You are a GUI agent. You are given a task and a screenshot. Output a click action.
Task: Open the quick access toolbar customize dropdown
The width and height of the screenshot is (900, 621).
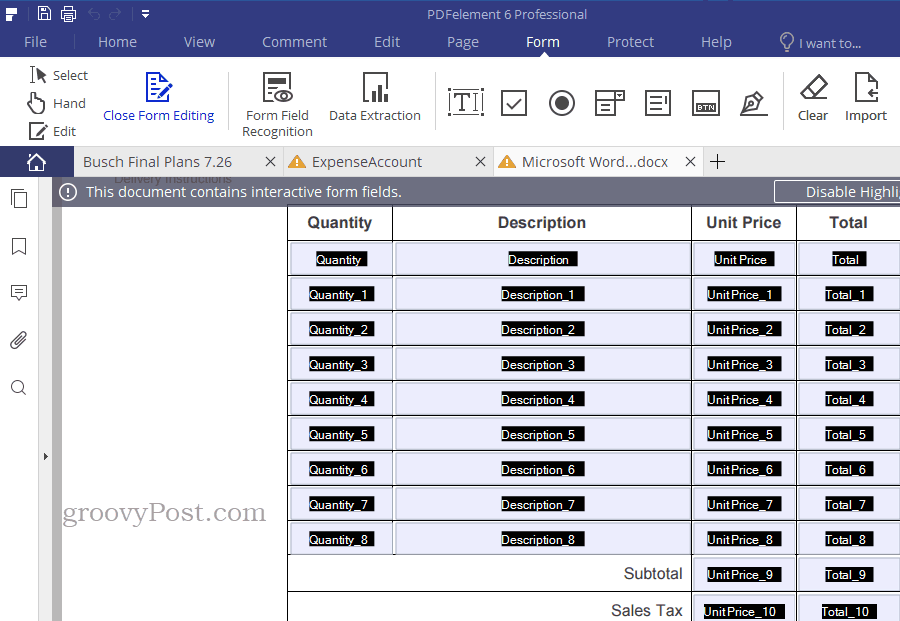pos(146,14)
